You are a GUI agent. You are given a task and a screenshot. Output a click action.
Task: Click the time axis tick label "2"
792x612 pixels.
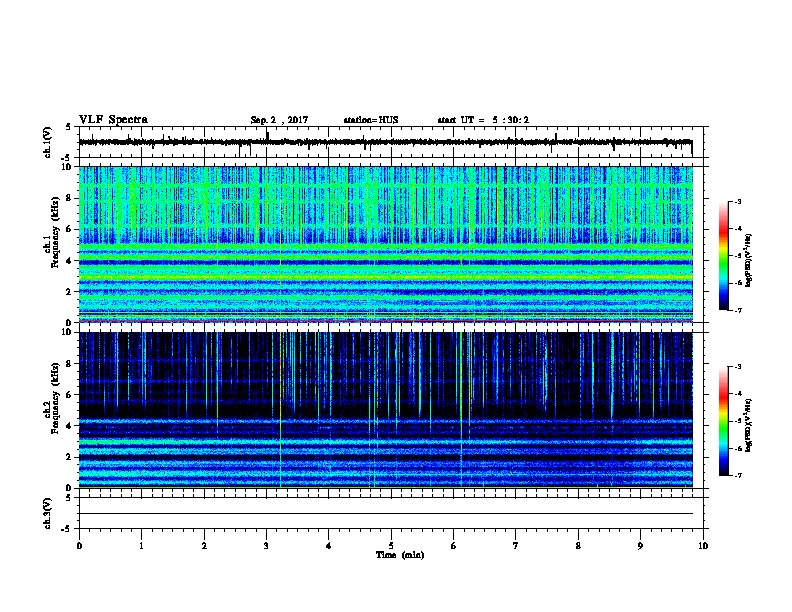point(204,546)
